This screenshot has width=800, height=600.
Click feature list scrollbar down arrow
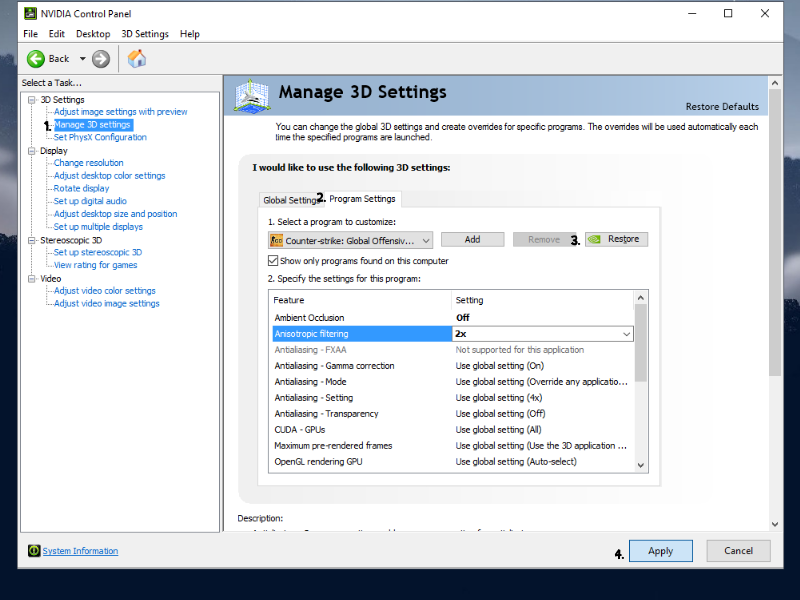(x=641, y=465)
